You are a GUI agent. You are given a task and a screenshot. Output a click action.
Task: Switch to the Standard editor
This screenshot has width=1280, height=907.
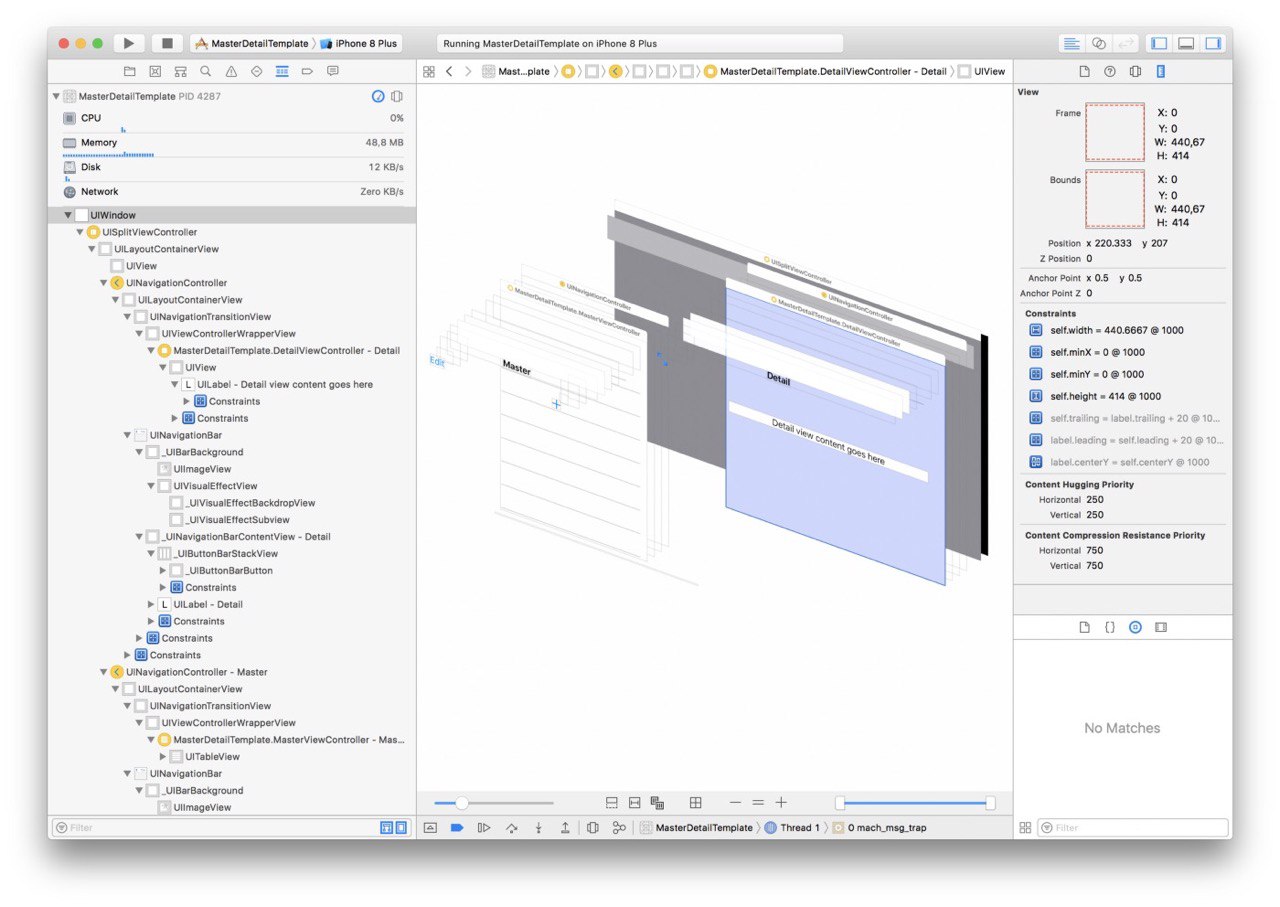click(1071, 43)
